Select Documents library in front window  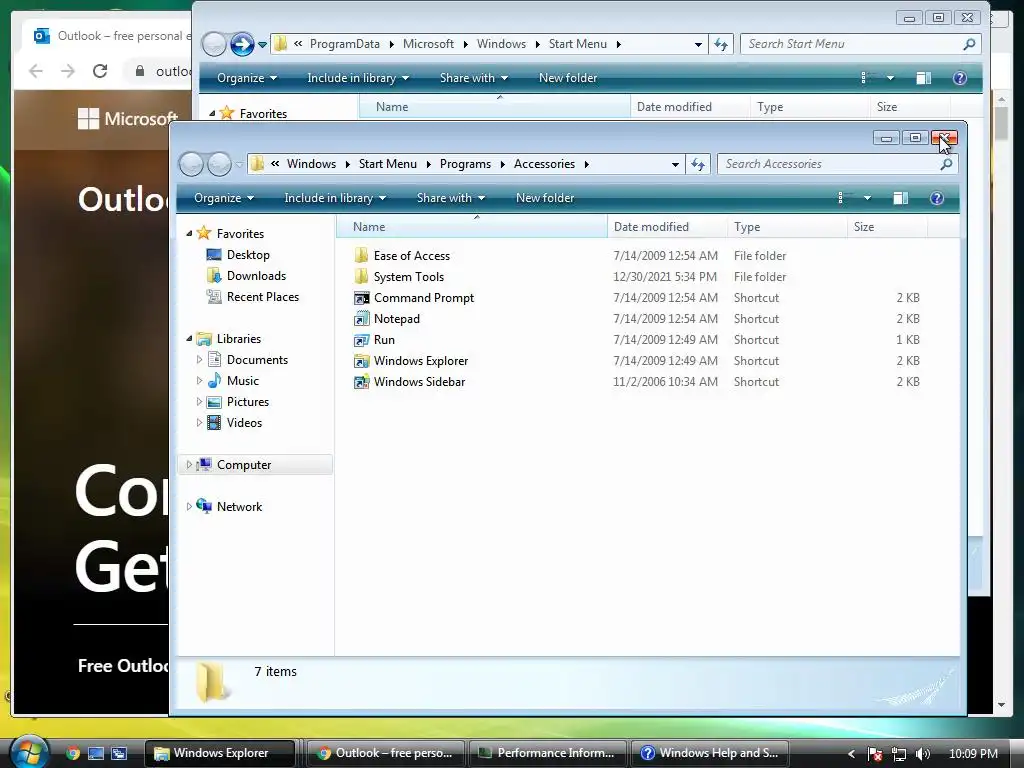[x=257, y=360]
